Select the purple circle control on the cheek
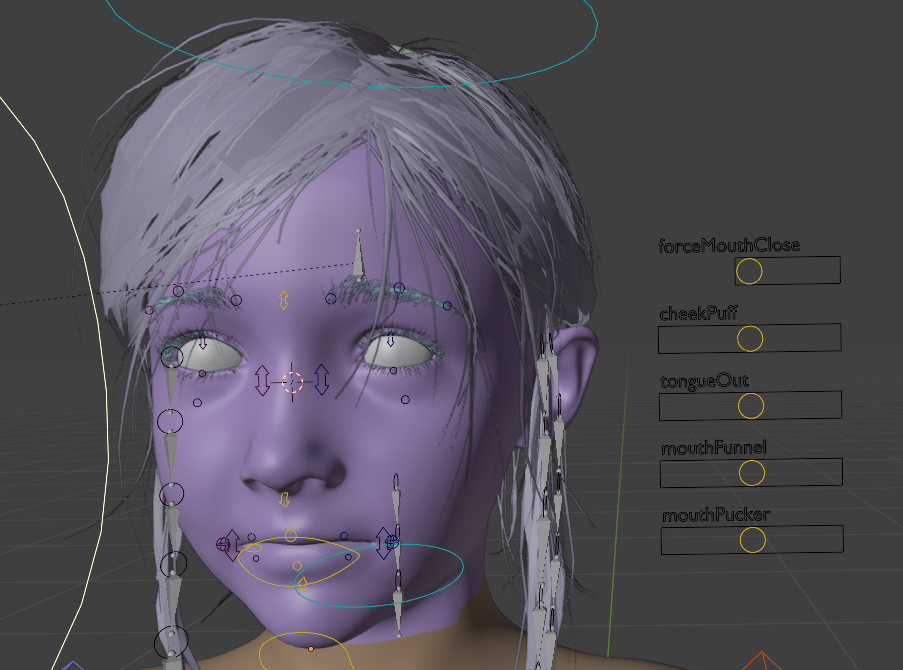Image resolution: width=903 pixels, height=670 pixels. (197, 402)
